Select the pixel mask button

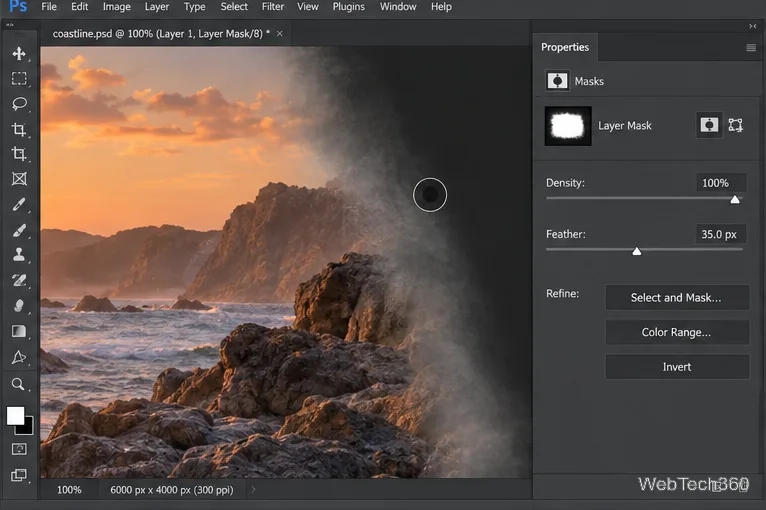[x=709, y=125]
